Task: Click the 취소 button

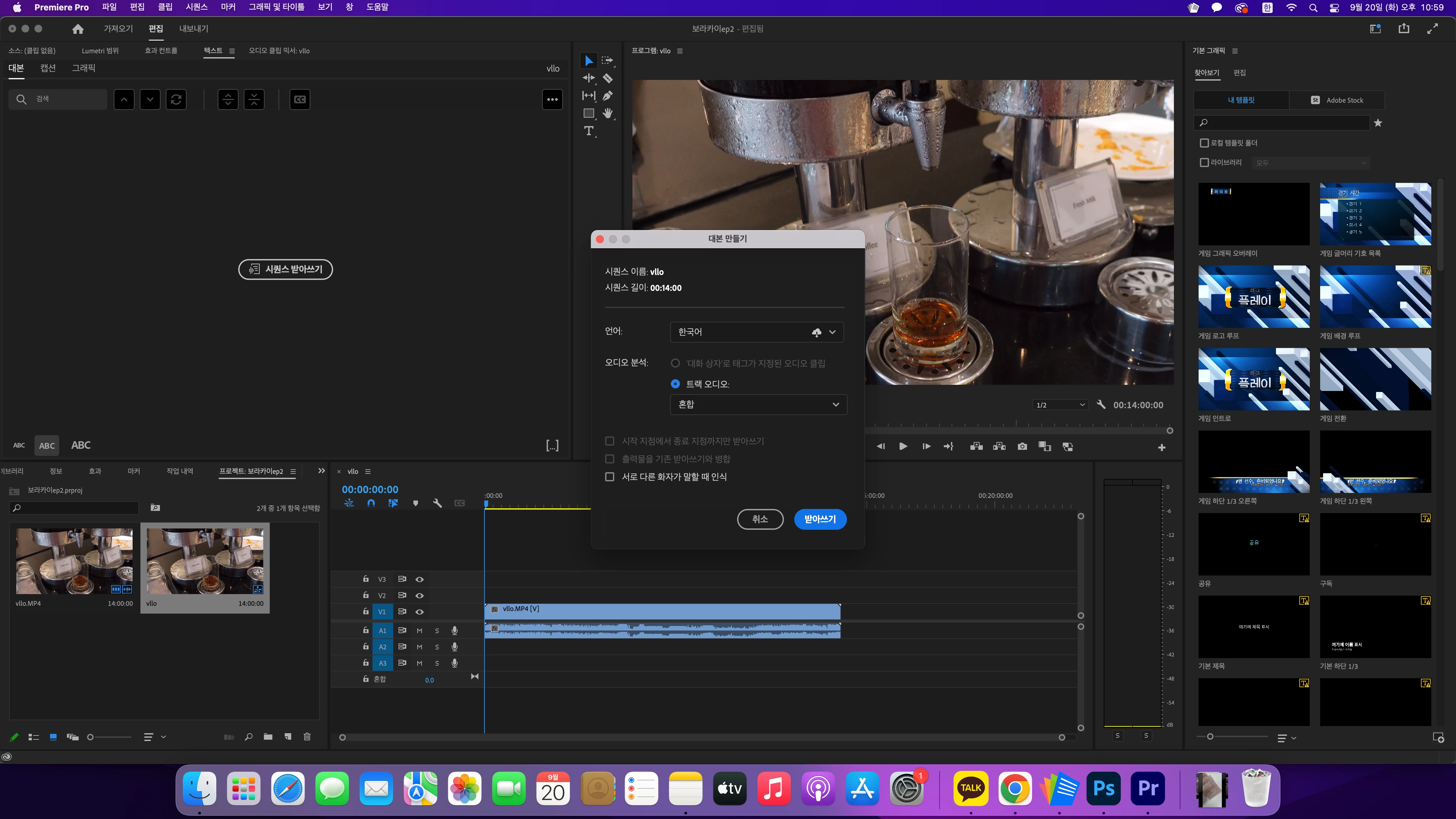Action: coord(760,519)
